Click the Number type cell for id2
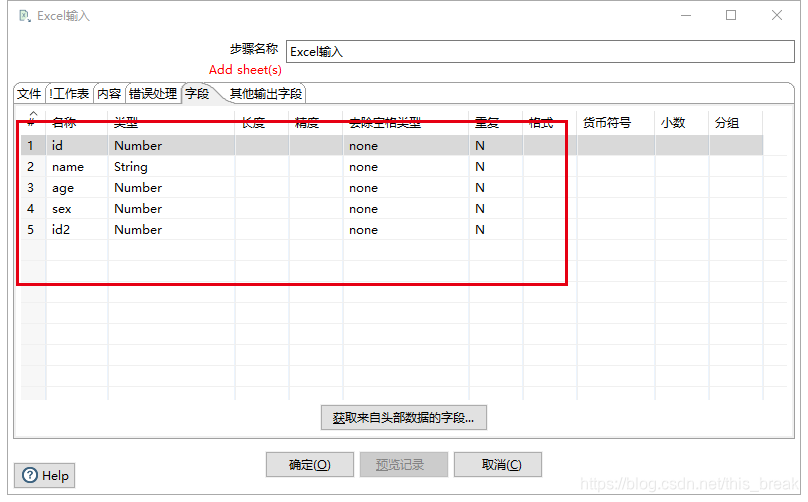This screenshot has width=808, height=502. pos(172,230)
